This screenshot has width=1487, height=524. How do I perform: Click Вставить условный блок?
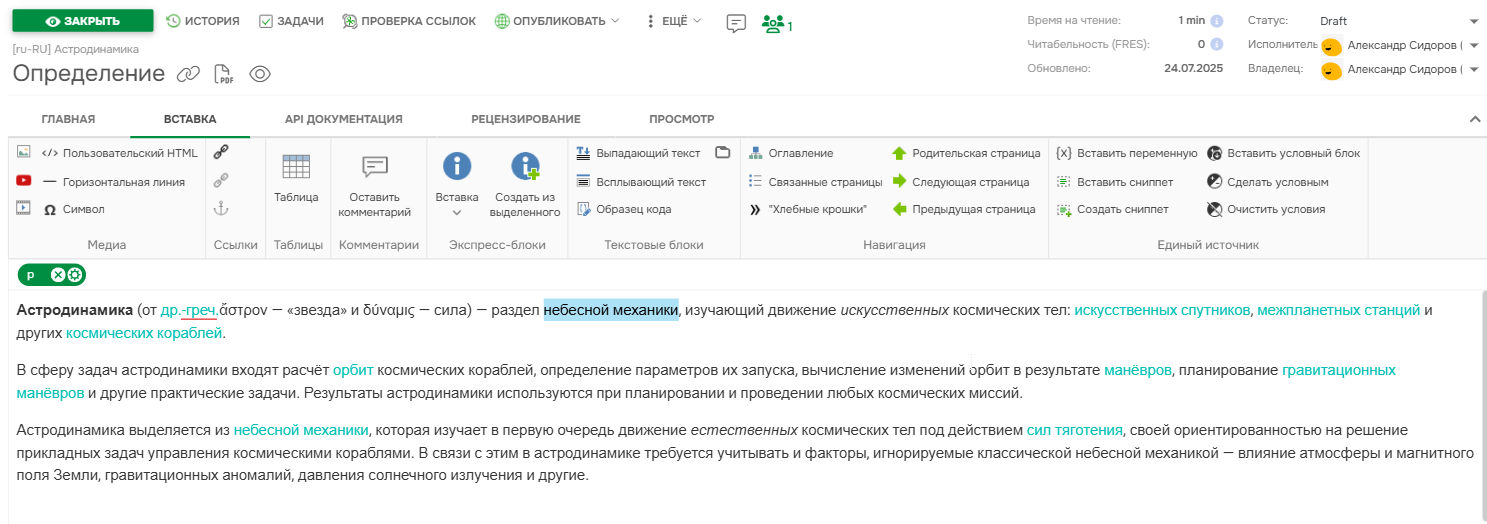pos(1284,153)
